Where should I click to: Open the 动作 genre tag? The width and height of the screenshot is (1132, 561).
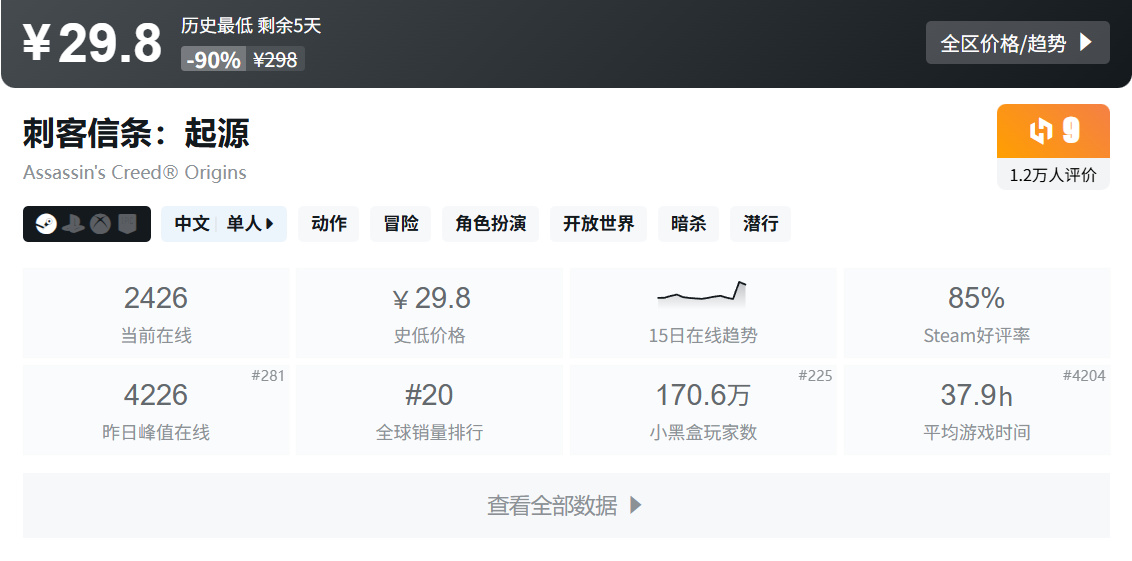[328, 224]
